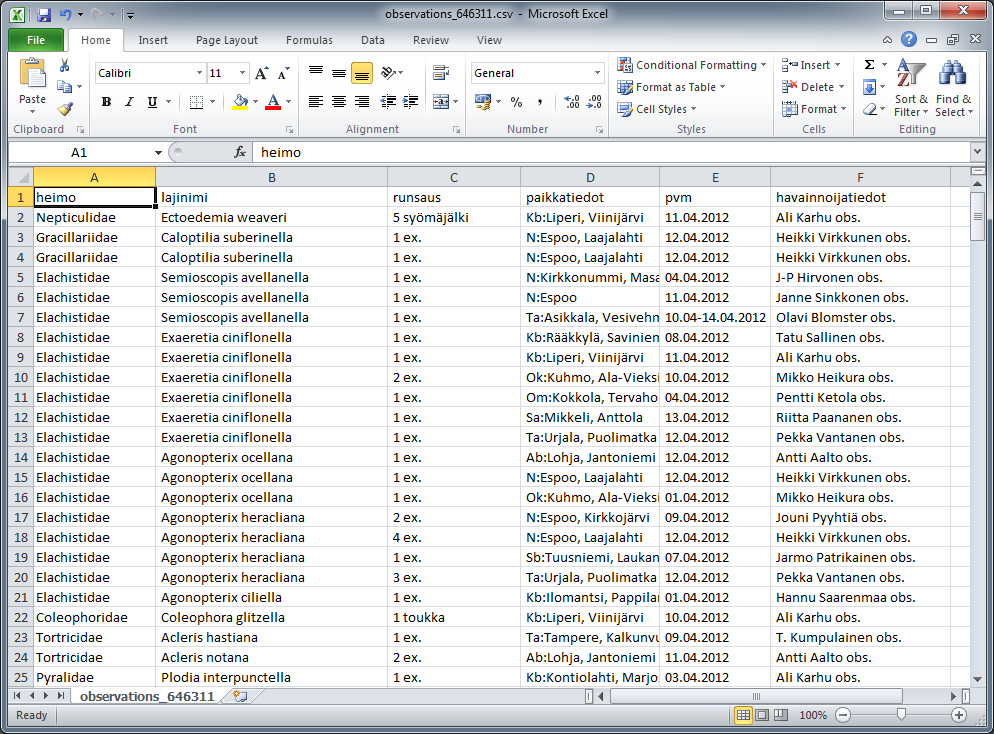Image resolution: width=994 pixels, height=734 pixels.
Task: Toggle Middle Align vertical alignment
Action: pos(339,74)
